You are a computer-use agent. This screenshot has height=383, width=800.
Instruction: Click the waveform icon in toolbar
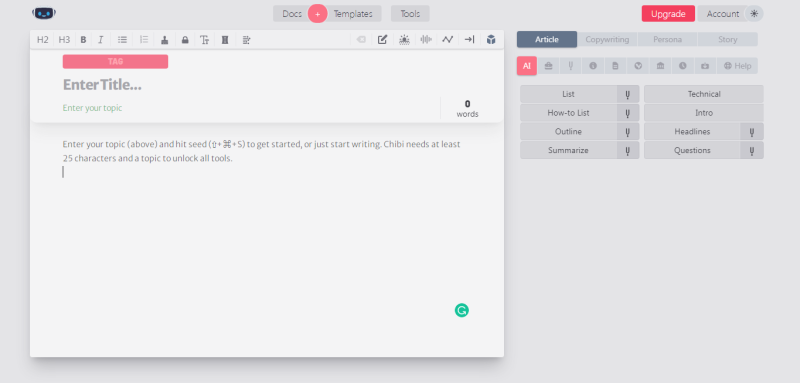pos(426,40)
